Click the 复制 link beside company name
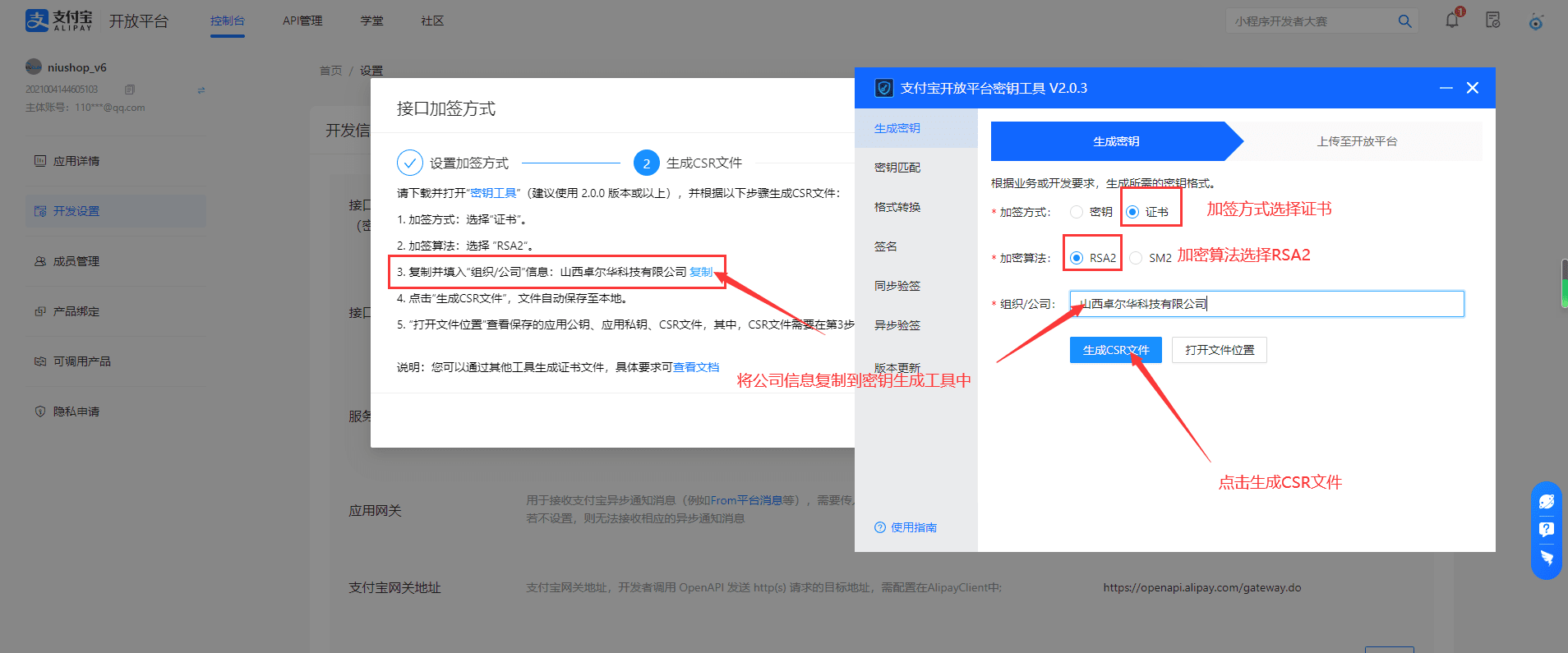 point(701,272)
